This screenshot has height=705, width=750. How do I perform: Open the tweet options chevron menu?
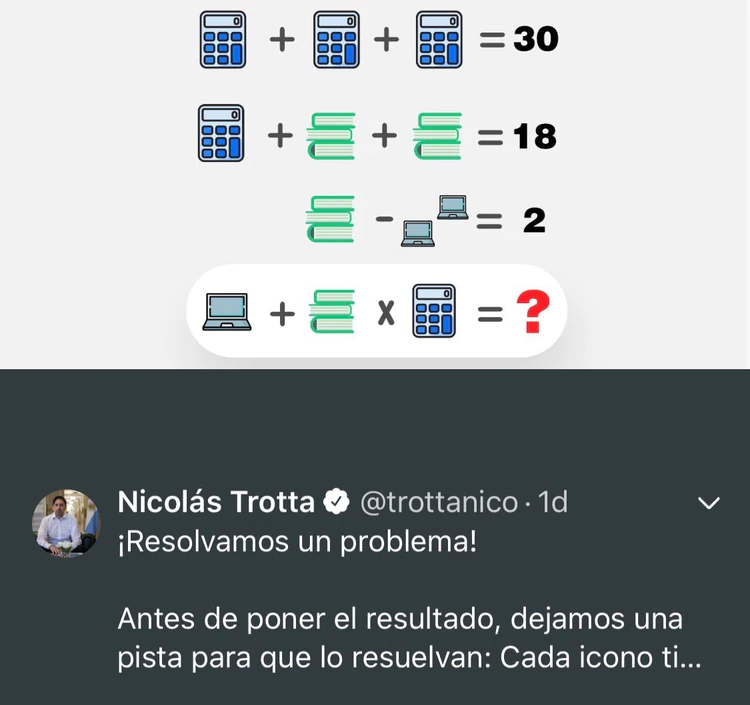click(708, 503)
